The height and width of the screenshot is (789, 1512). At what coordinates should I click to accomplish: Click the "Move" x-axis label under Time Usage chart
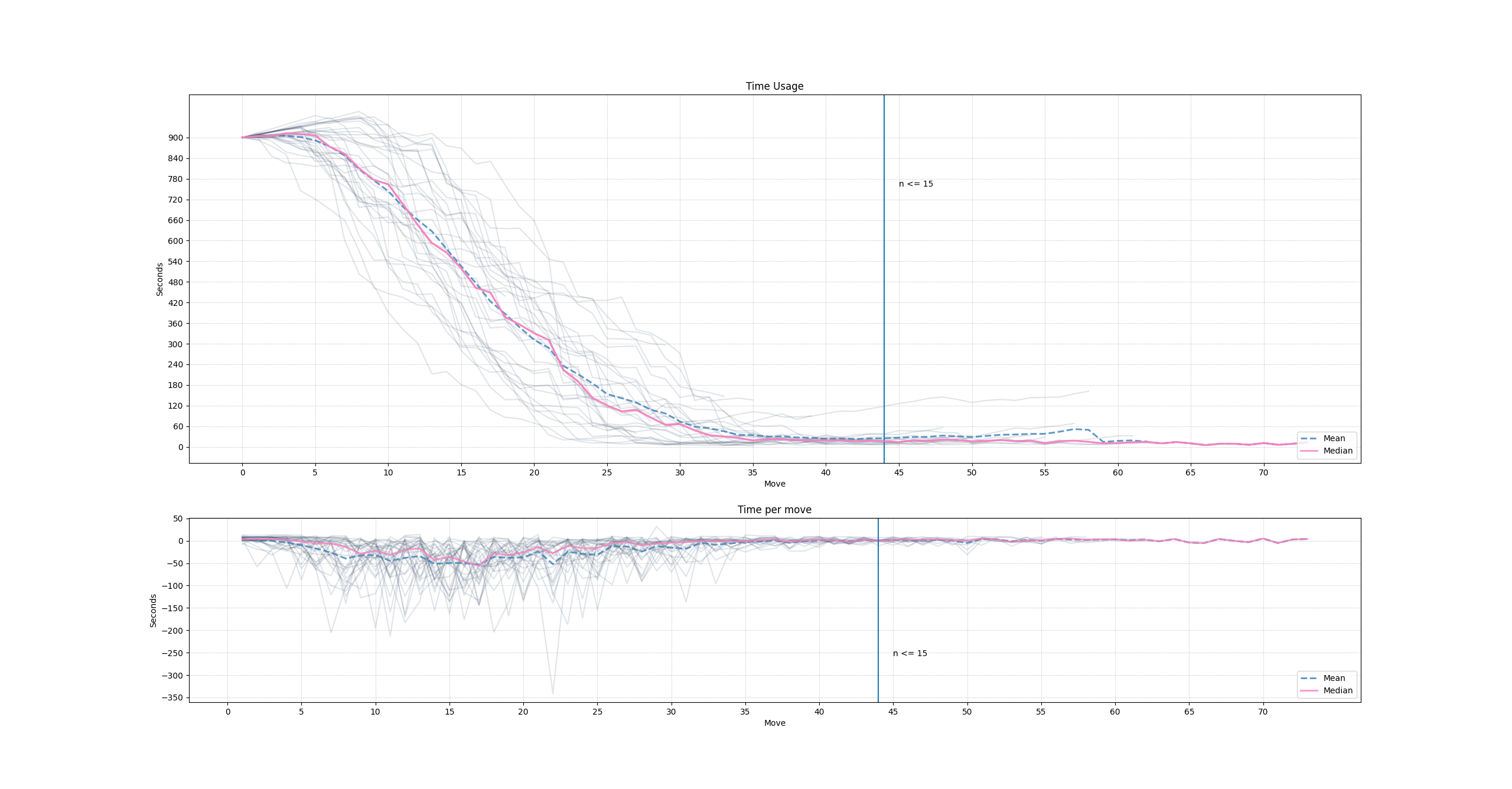pyautogui.click(x=774, y=484)
